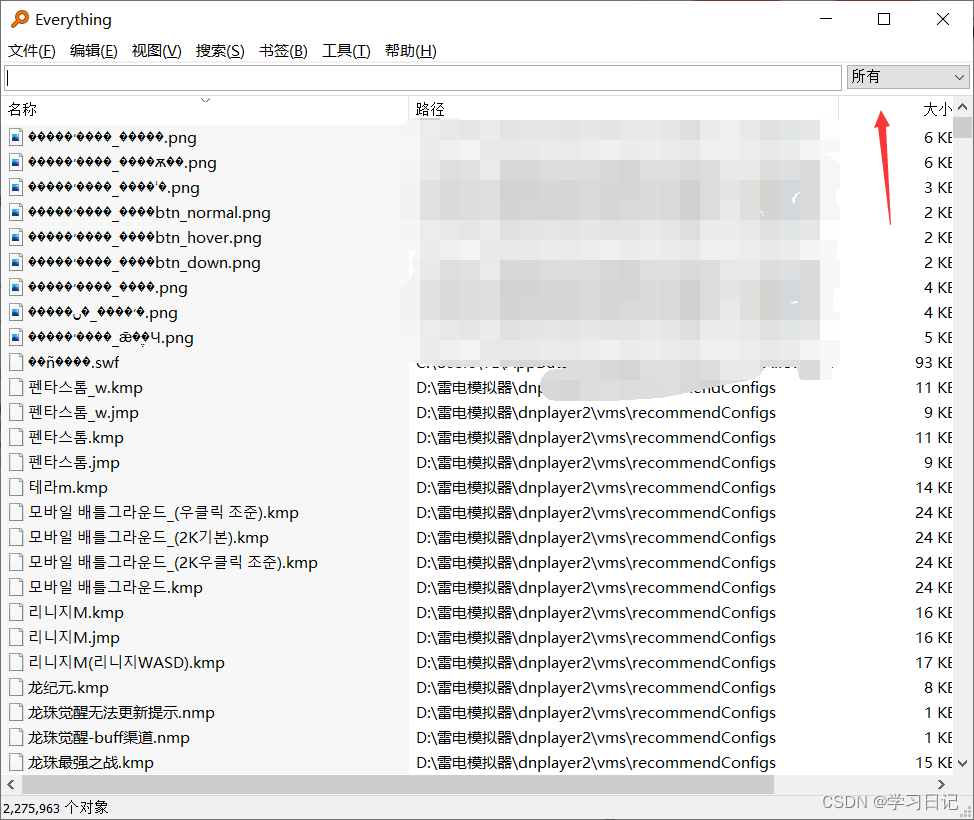Select the file name 리니지M(리니지WASD).kmp
The image size is (974, 820).
click(126, 662)
